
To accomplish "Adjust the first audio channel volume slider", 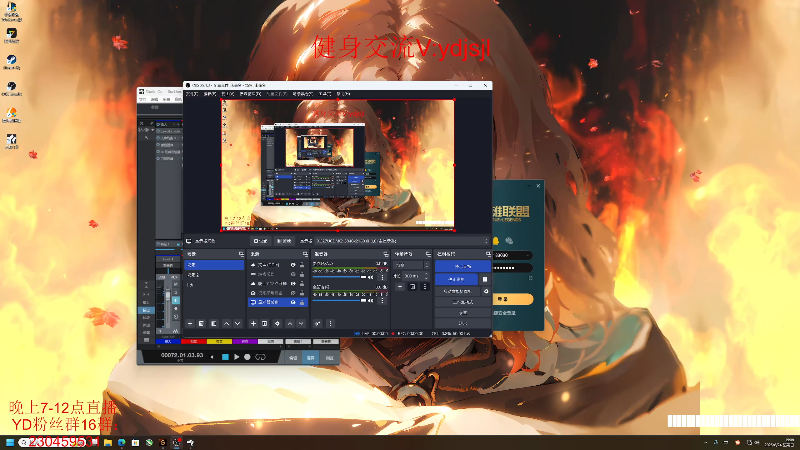I will [339, 278].
